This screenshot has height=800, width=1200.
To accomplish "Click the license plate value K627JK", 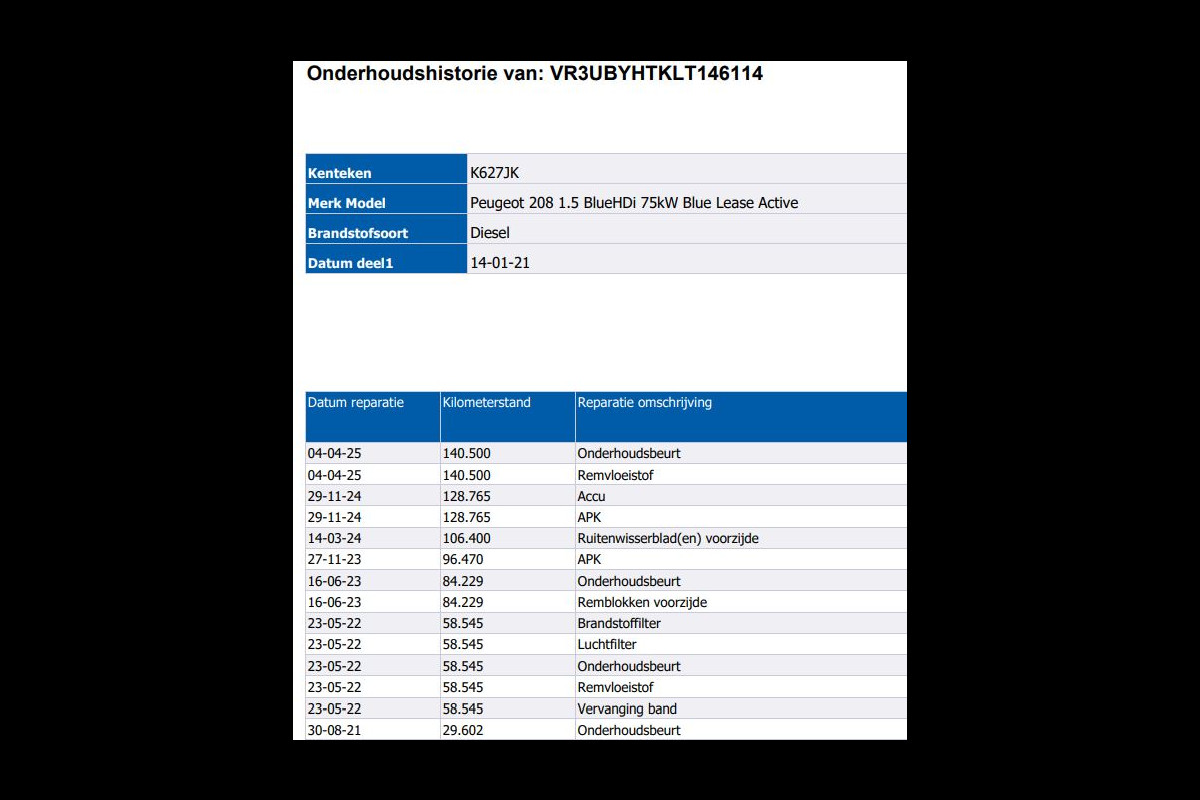I will point(495,173).
